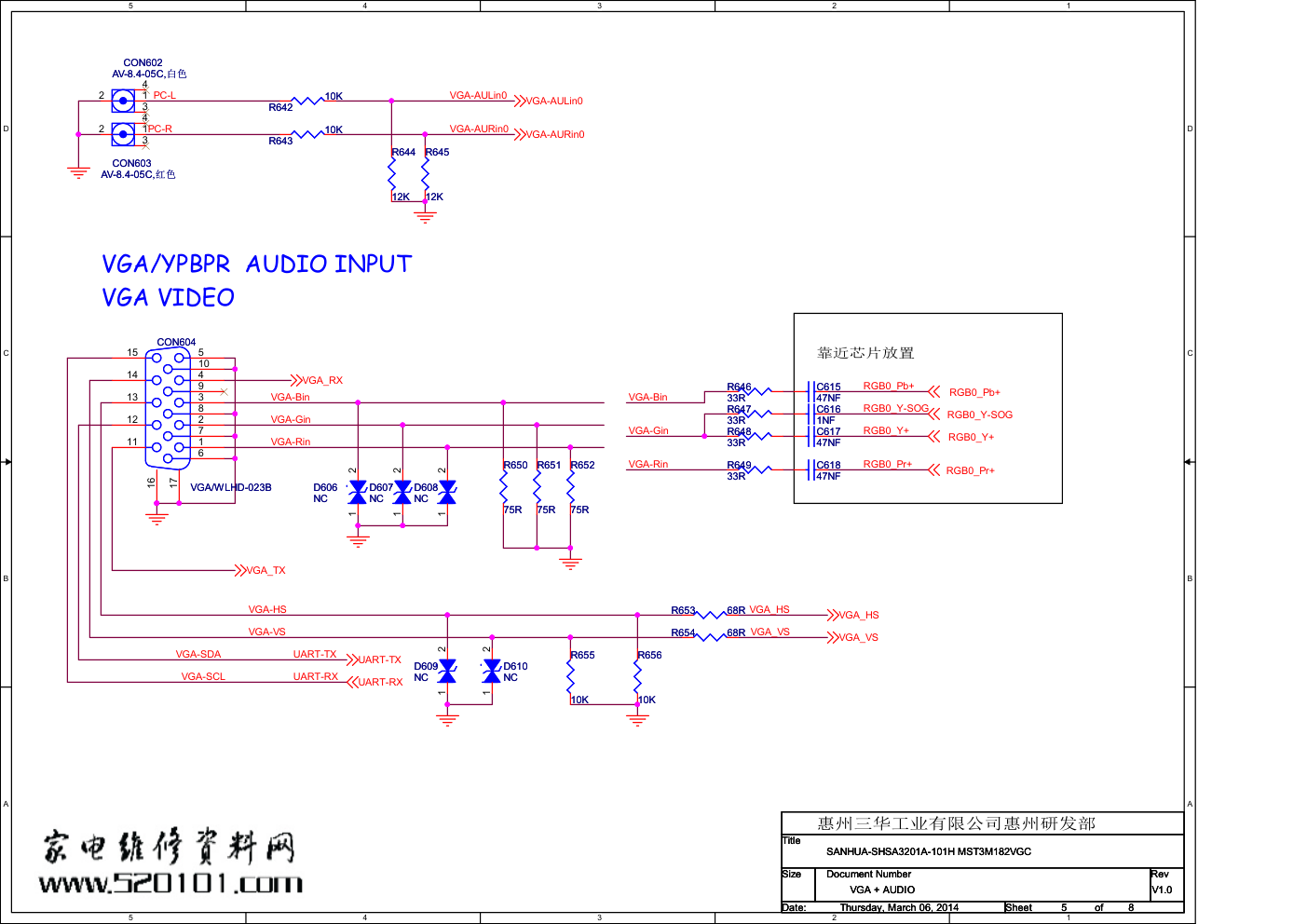Screen dimensions: 1307x924
Task: Click the R650 75R resistor symbol
Action: (503, 487)
